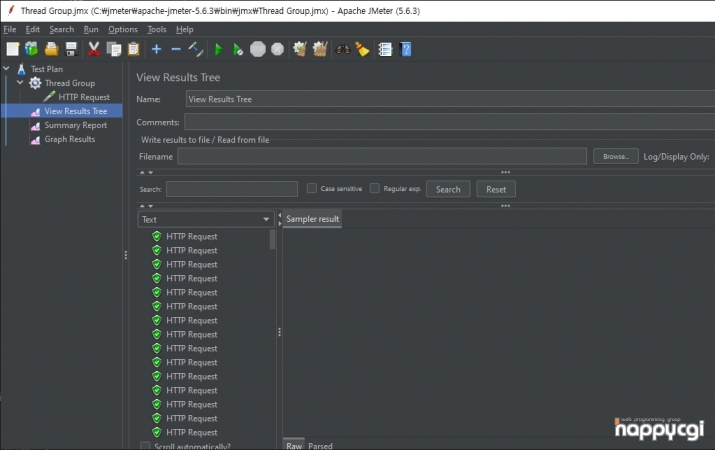The image size is (715, 450).
Task: Create a new test plan via toolbar
Action: (12, 49)
